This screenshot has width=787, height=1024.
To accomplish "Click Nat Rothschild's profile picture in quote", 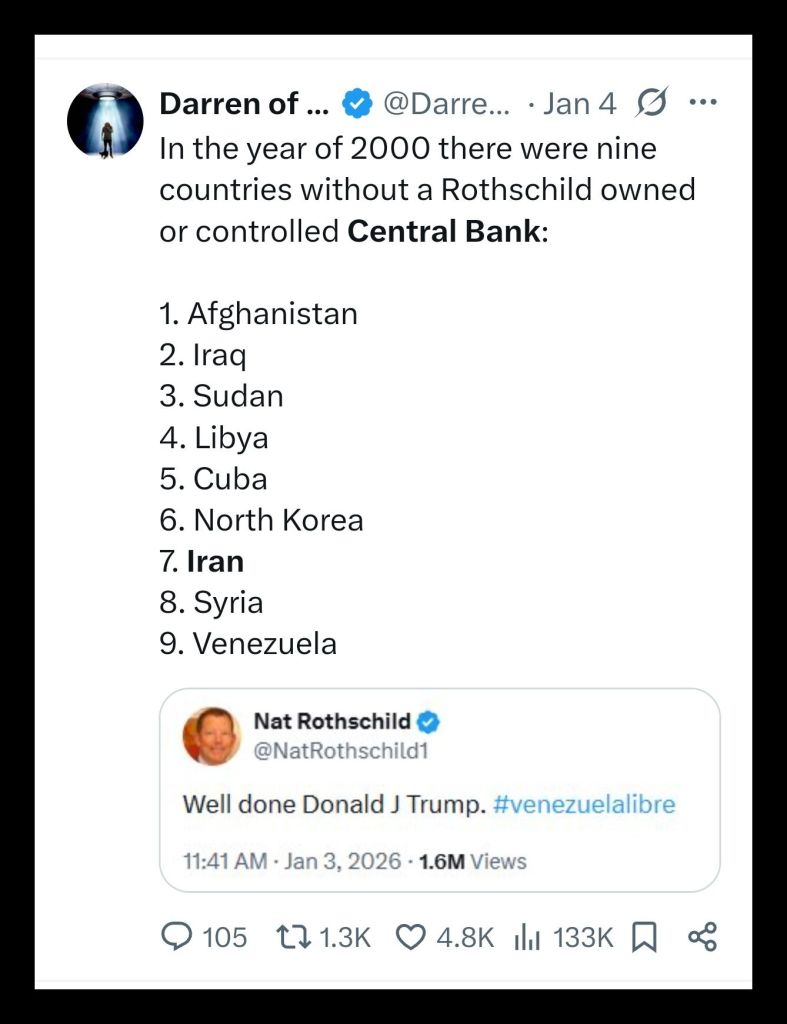I will 212,735.
